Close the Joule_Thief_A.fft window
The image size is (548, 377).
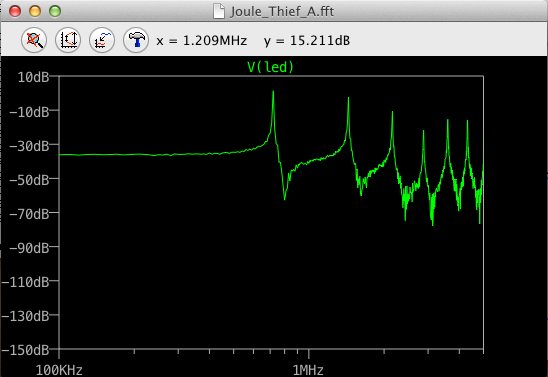[x=15, y=11]
